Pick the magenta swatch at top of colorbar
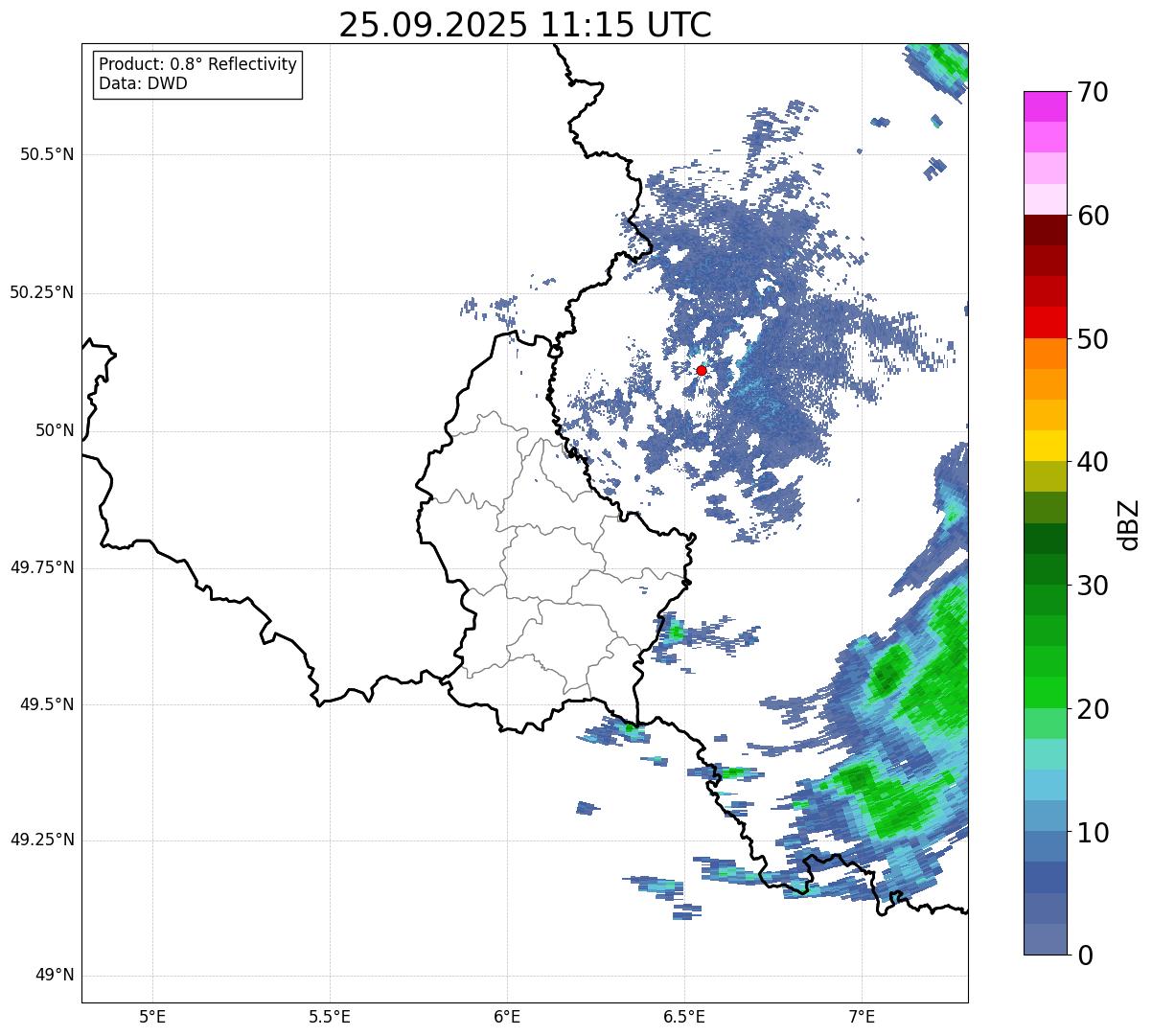1152x1036 pixels. (1046, 106)
